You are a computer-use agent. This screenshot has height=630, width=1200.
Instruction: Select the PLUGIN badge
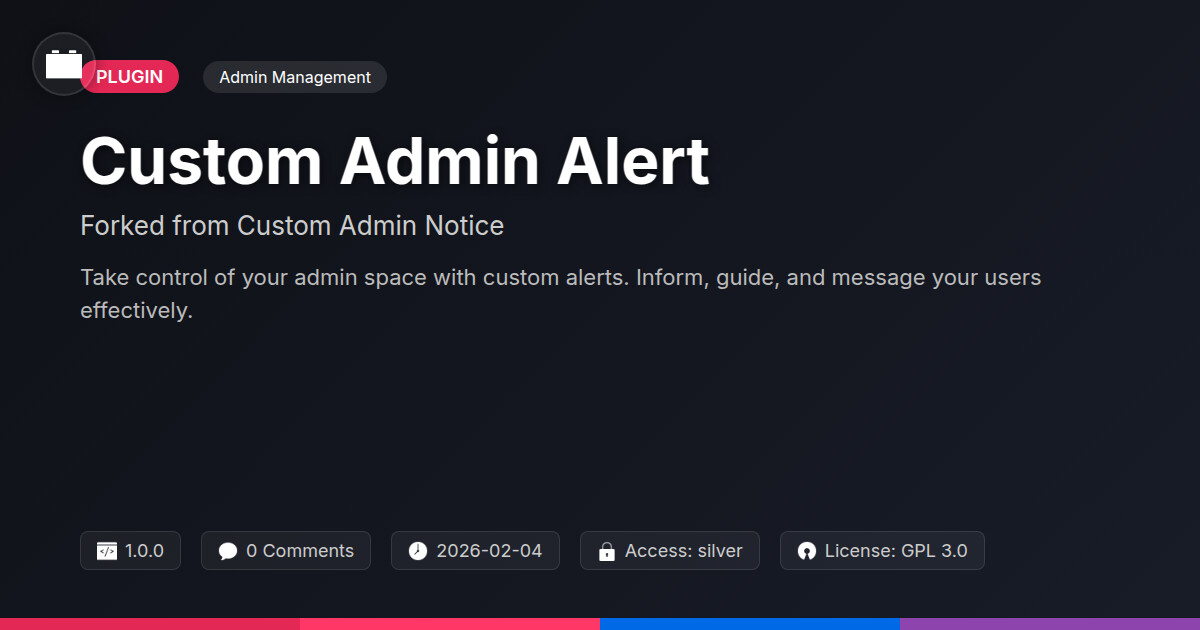point(130,77)
